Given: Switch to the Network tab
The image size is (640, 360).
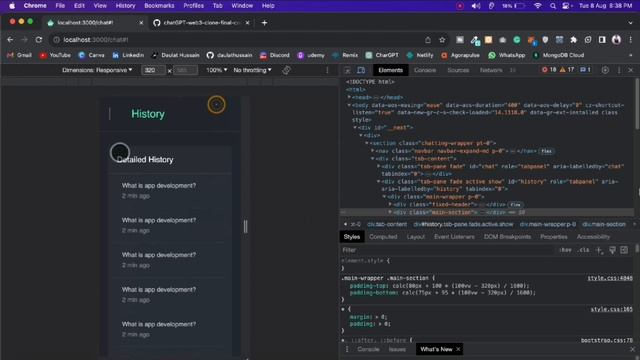Looking at the screenshot, I should (x=491, y=70).
